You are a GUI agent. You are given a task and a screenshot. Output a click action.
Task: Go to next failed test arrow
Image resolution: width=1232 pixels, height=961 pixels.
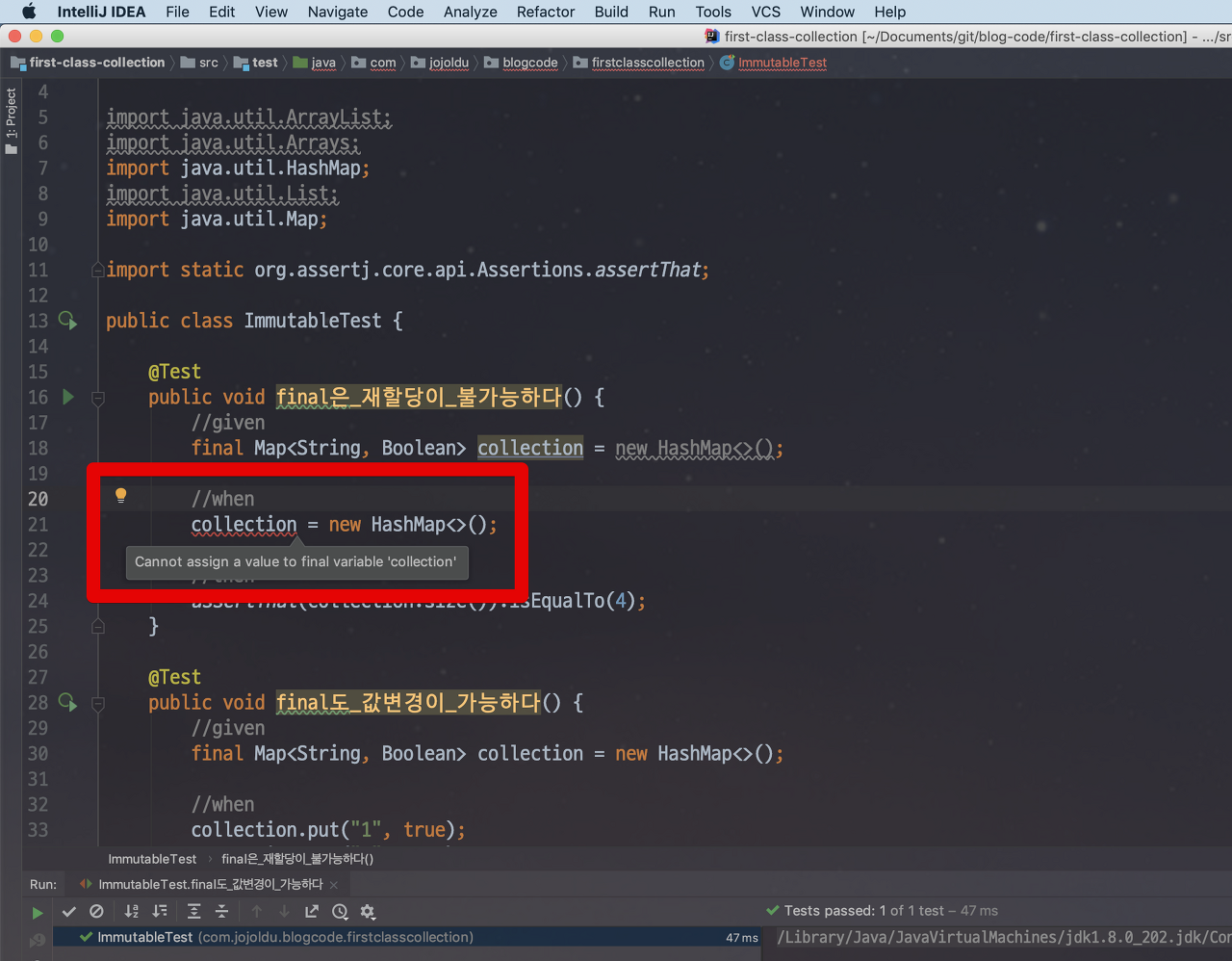(284, 912)
